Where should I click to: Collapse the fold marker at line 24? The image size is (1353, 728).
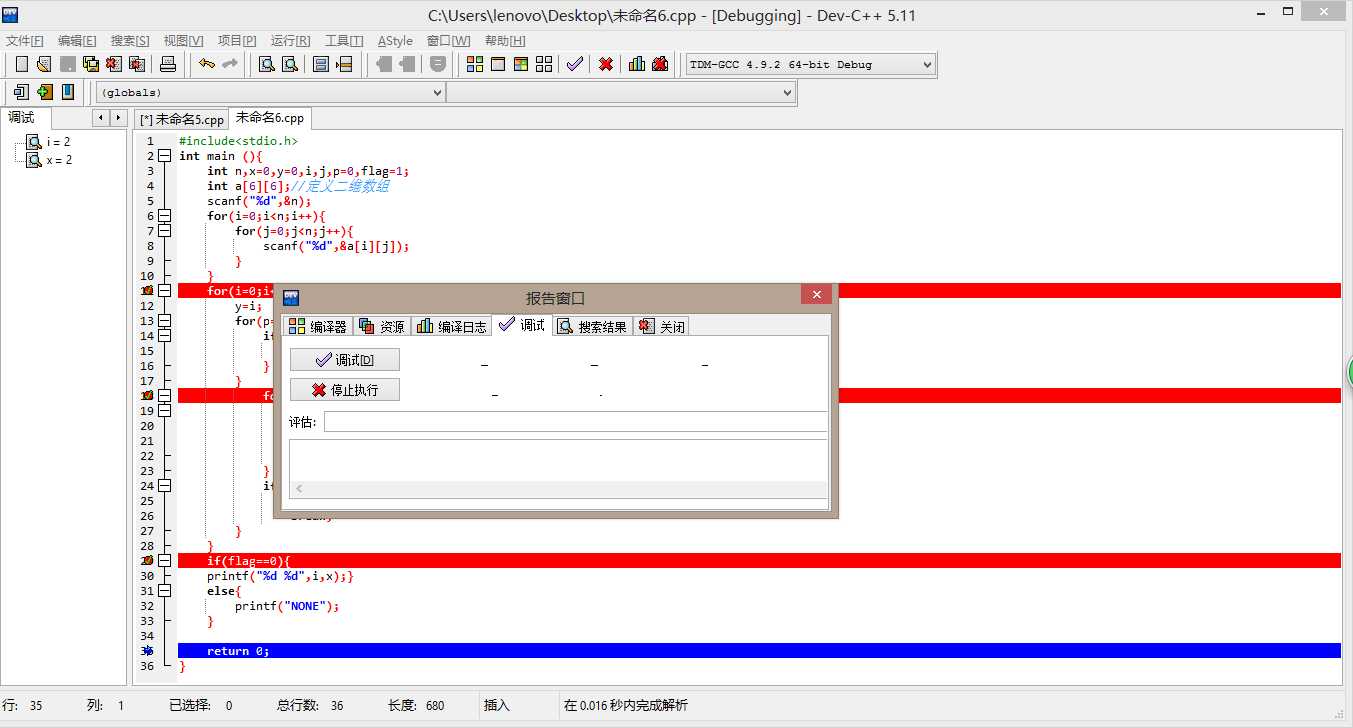tap(165, 486)
